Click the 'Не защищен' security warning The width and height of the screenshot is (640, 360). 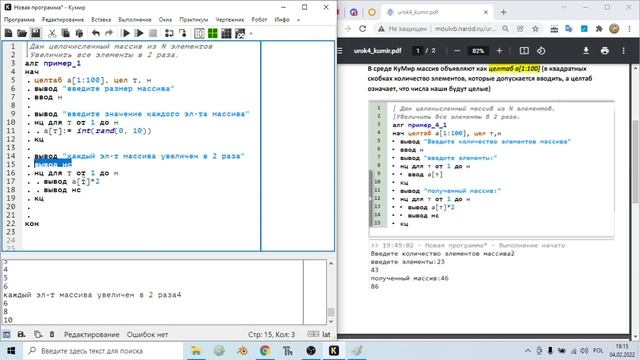point(403,29)
